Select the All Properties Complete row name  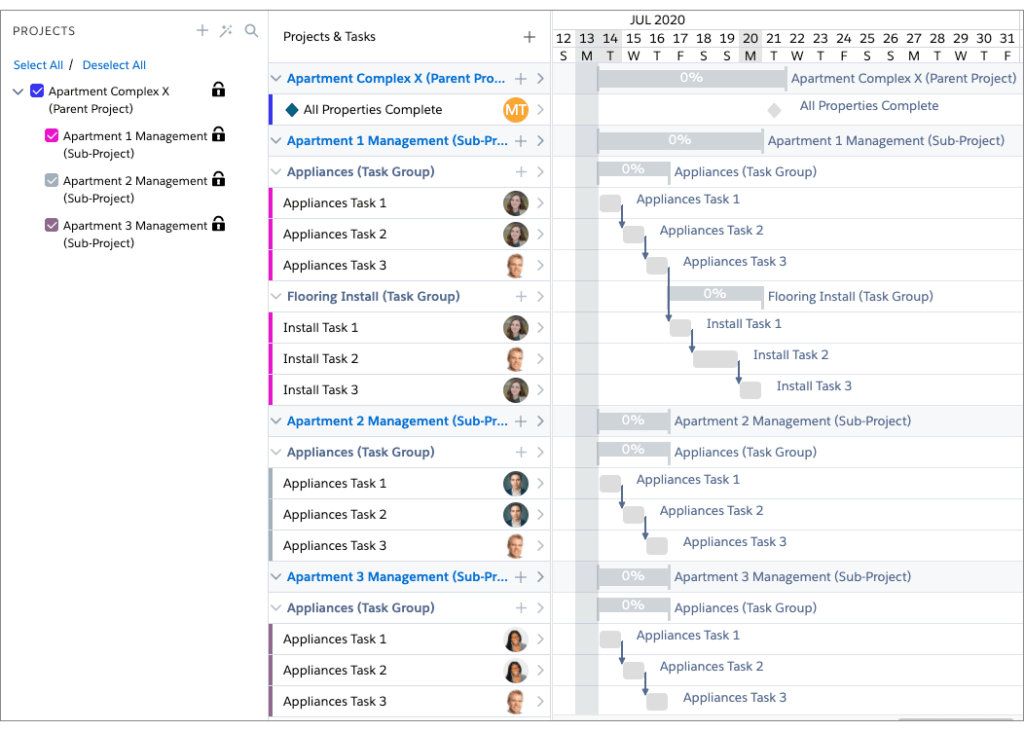pos(373,110)
